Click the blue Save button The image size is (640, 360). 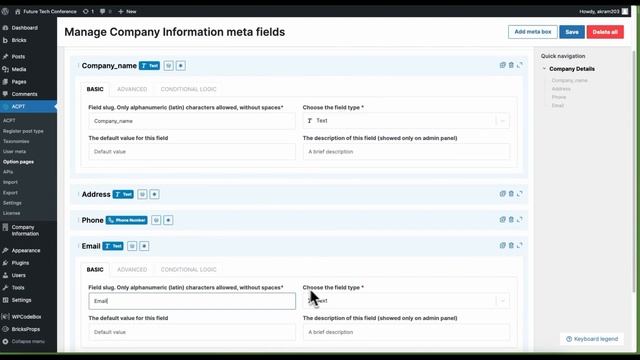tap(572, 32)
